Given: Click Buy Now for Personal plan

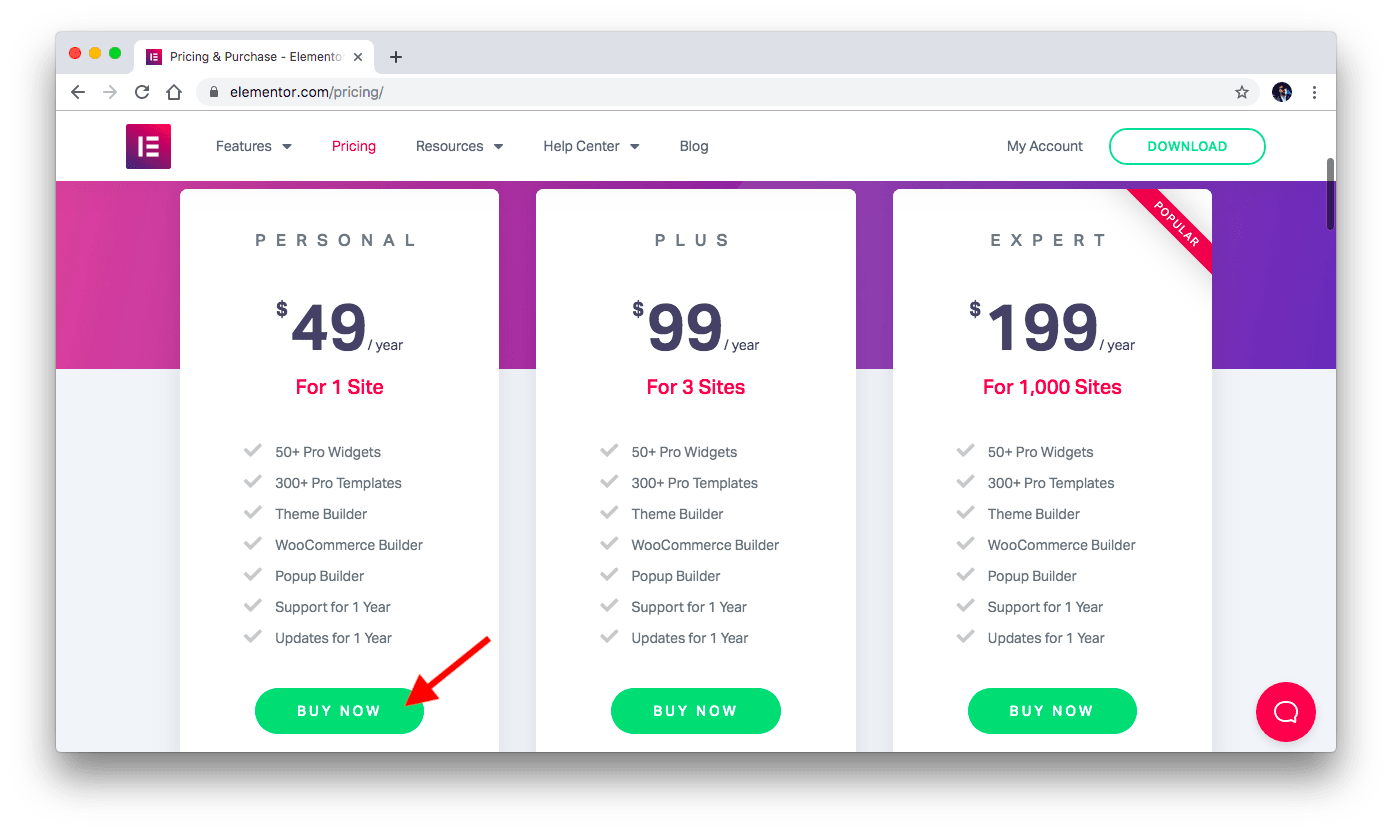Looking at the screenshot, I should coord(339,711).
